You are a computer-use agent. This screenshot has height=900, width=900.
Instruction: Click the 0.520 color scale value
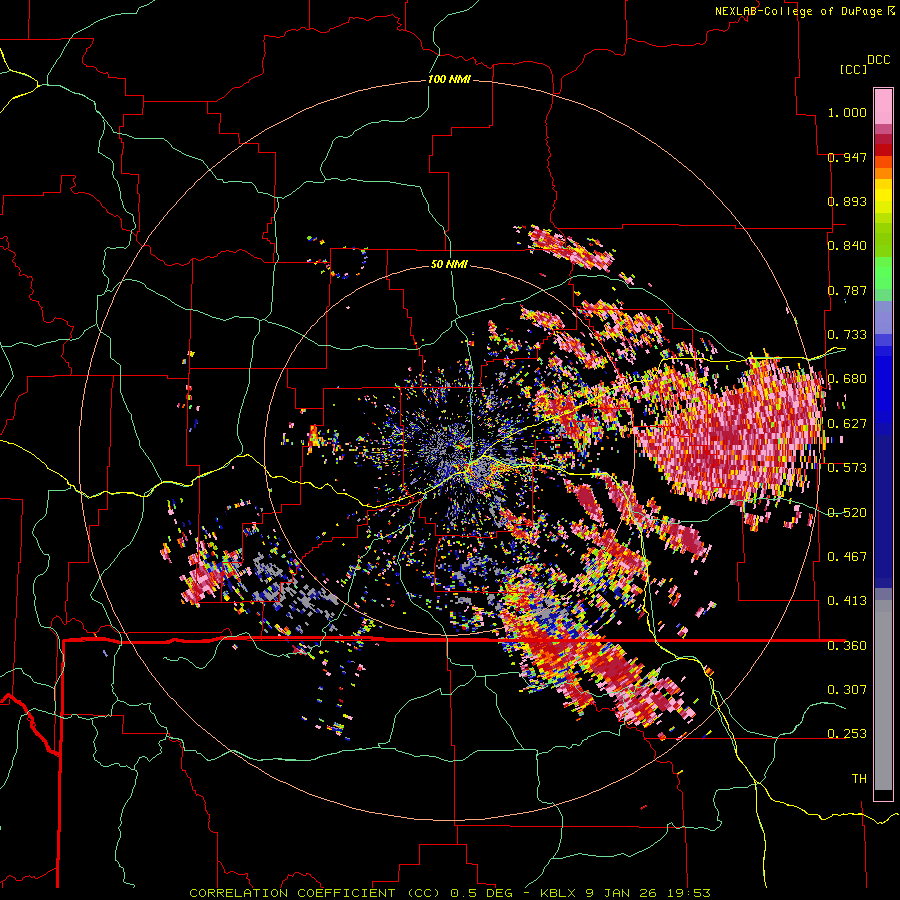tap(847, 513)
